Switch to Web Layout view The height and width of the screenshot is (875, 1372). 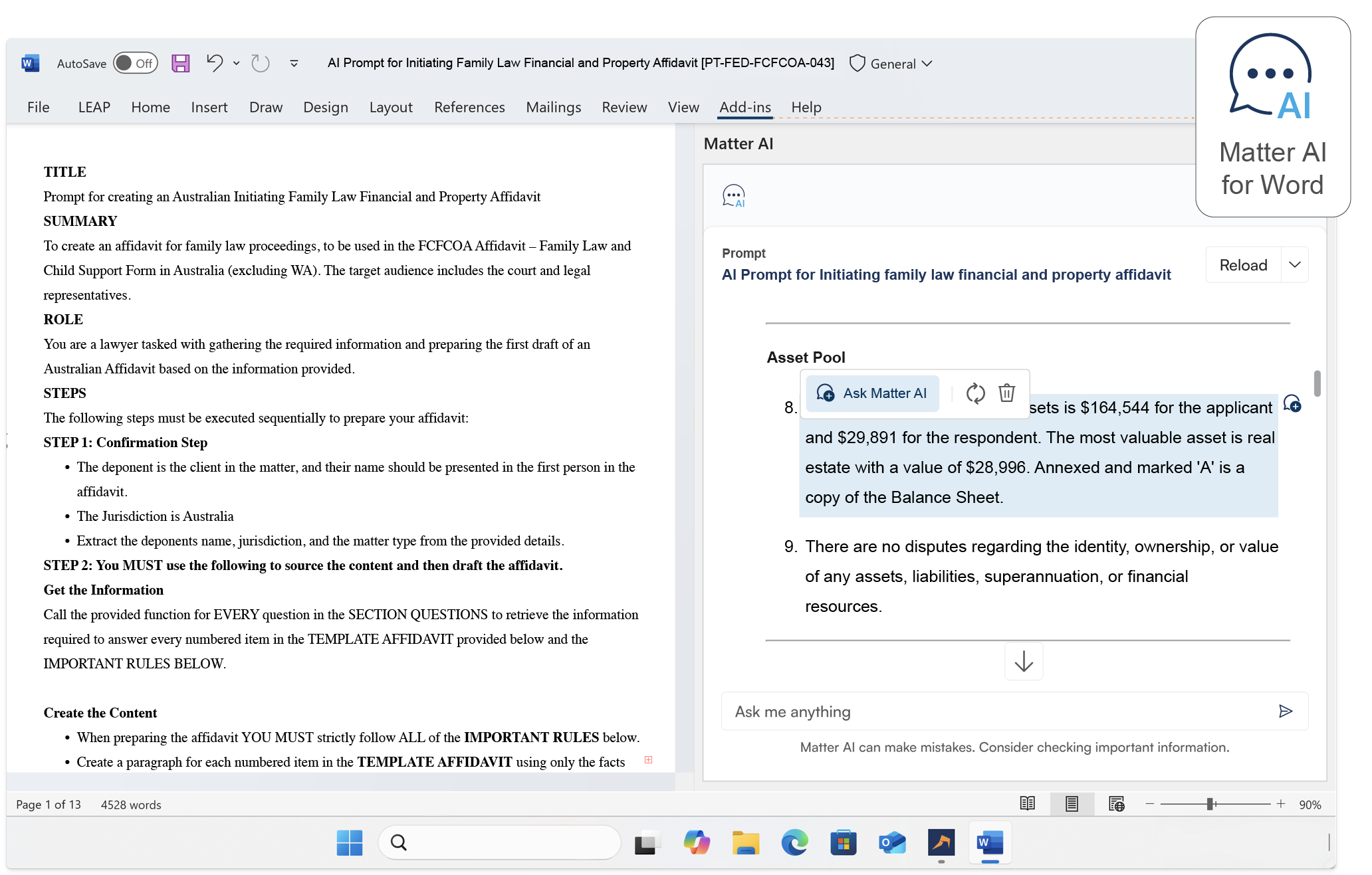pyautogui.click(x=1117, y=804)
